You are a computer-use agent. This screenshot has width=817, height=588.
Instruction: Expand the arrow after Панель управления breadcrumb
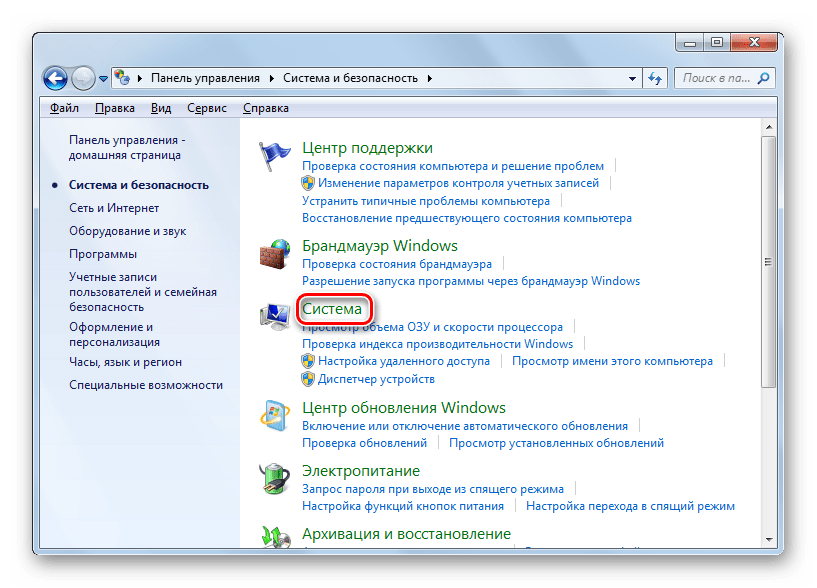pos(271,78)
